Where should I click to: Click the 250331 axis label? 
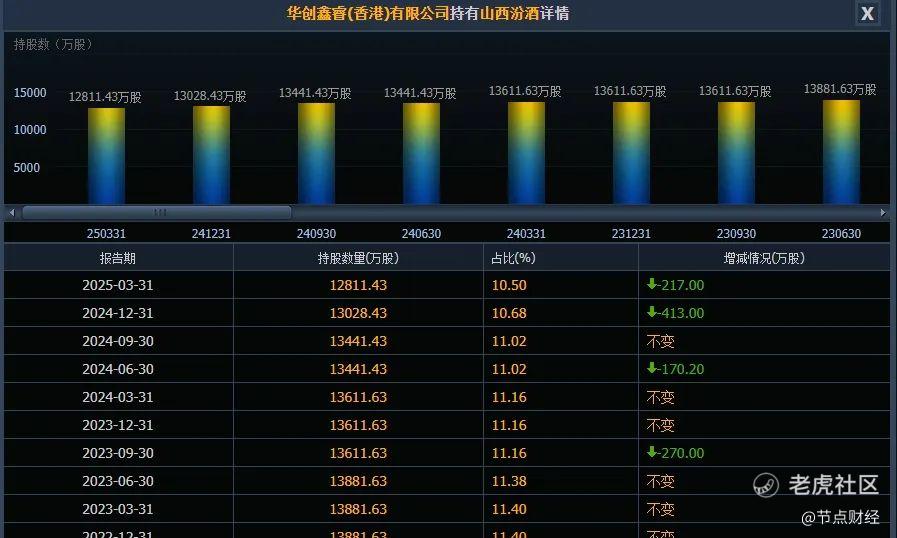pyautogui.click(x=106, y=234)
